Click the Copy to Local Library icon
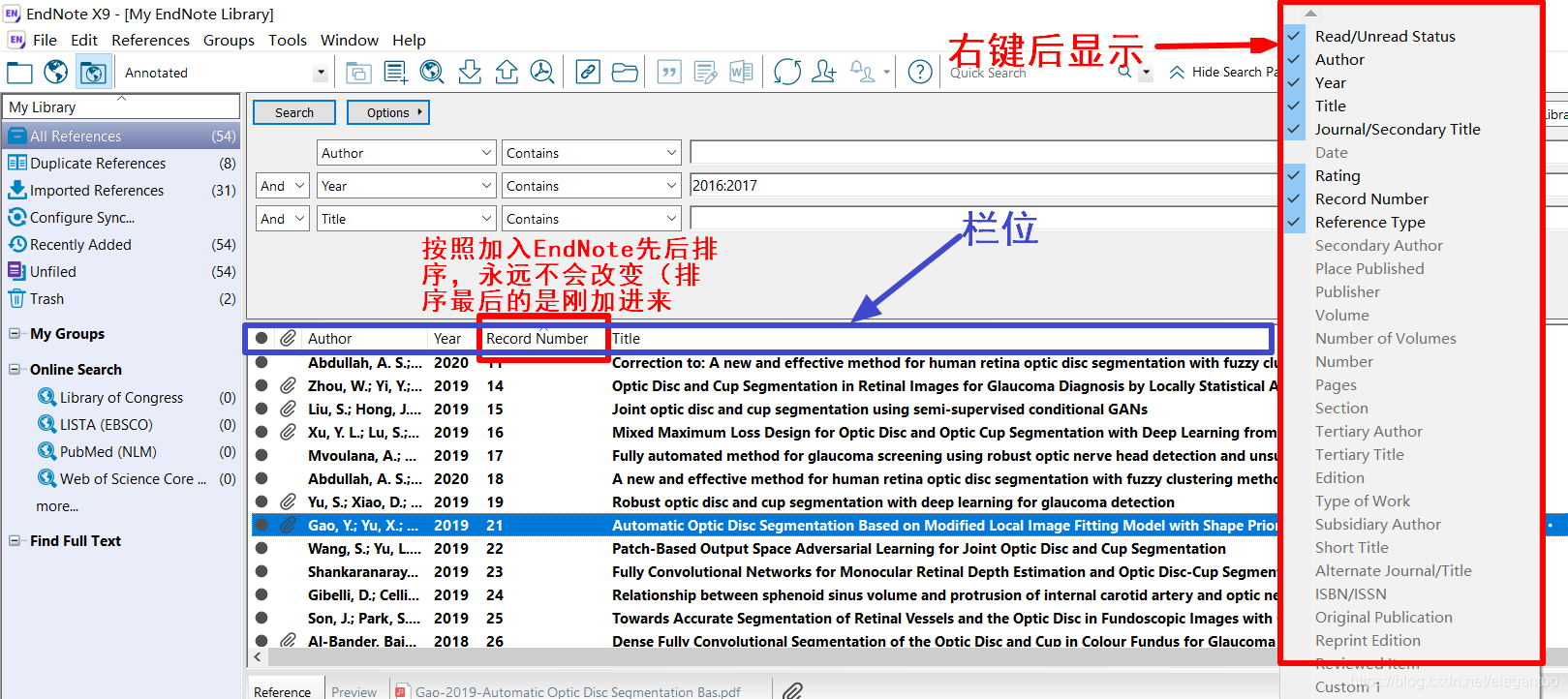Image resolution: width=1568 pixels, height=699 pixels. [x=358, y=73]
